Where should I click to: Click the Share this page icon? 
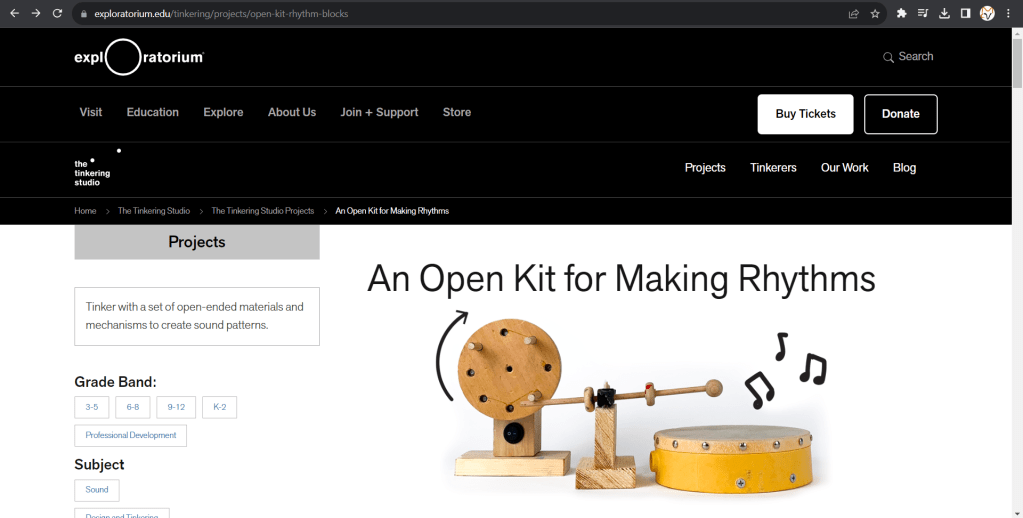pos(853,14)
